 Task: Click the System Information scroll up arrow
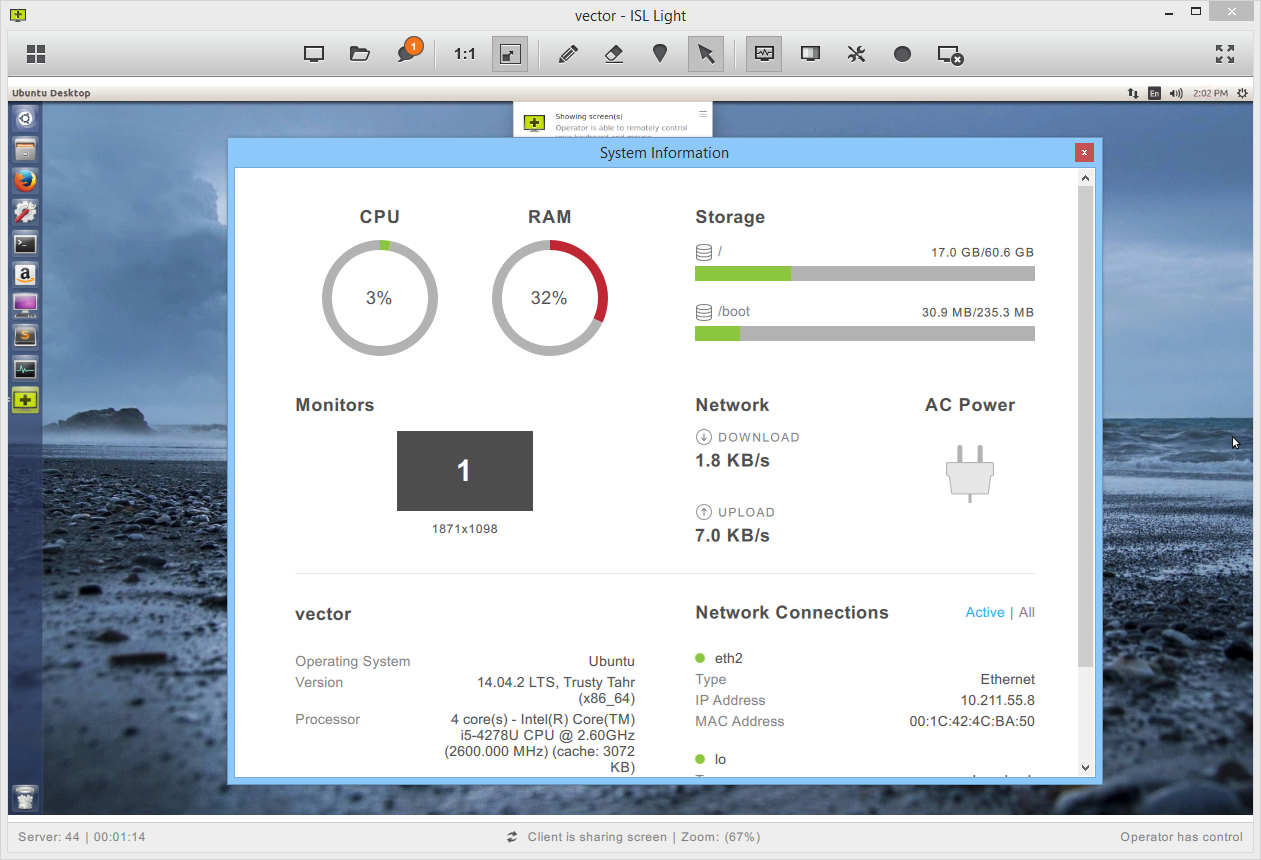[1086, 178]
